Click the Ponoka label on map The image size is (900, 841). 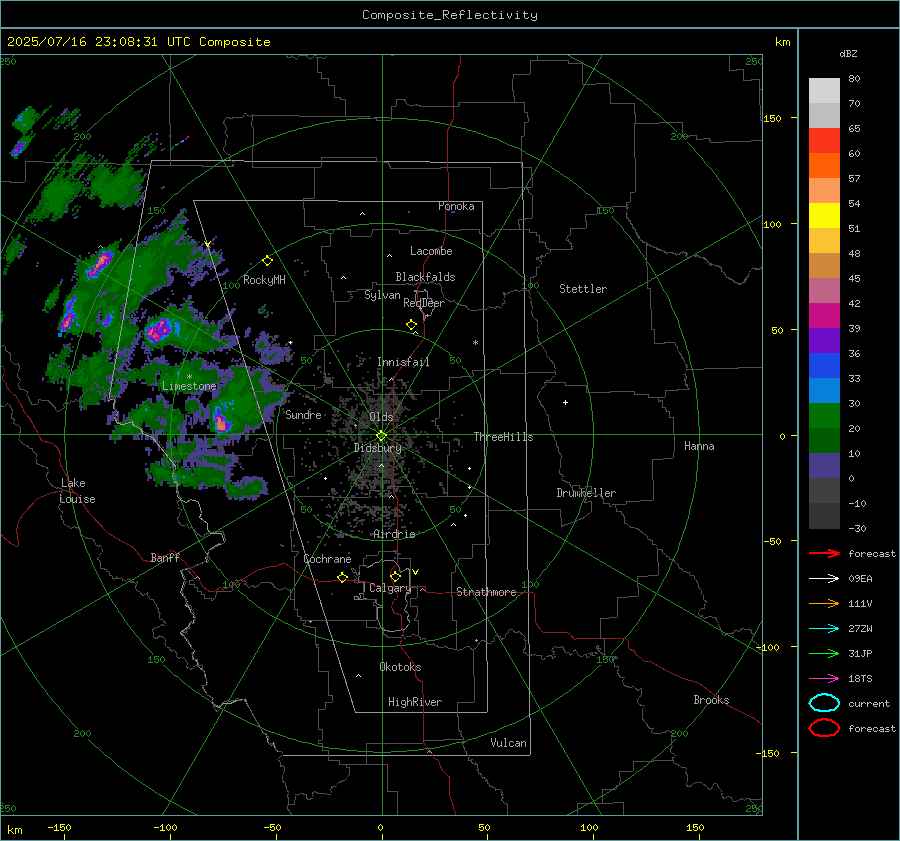[x=456, y=206]
